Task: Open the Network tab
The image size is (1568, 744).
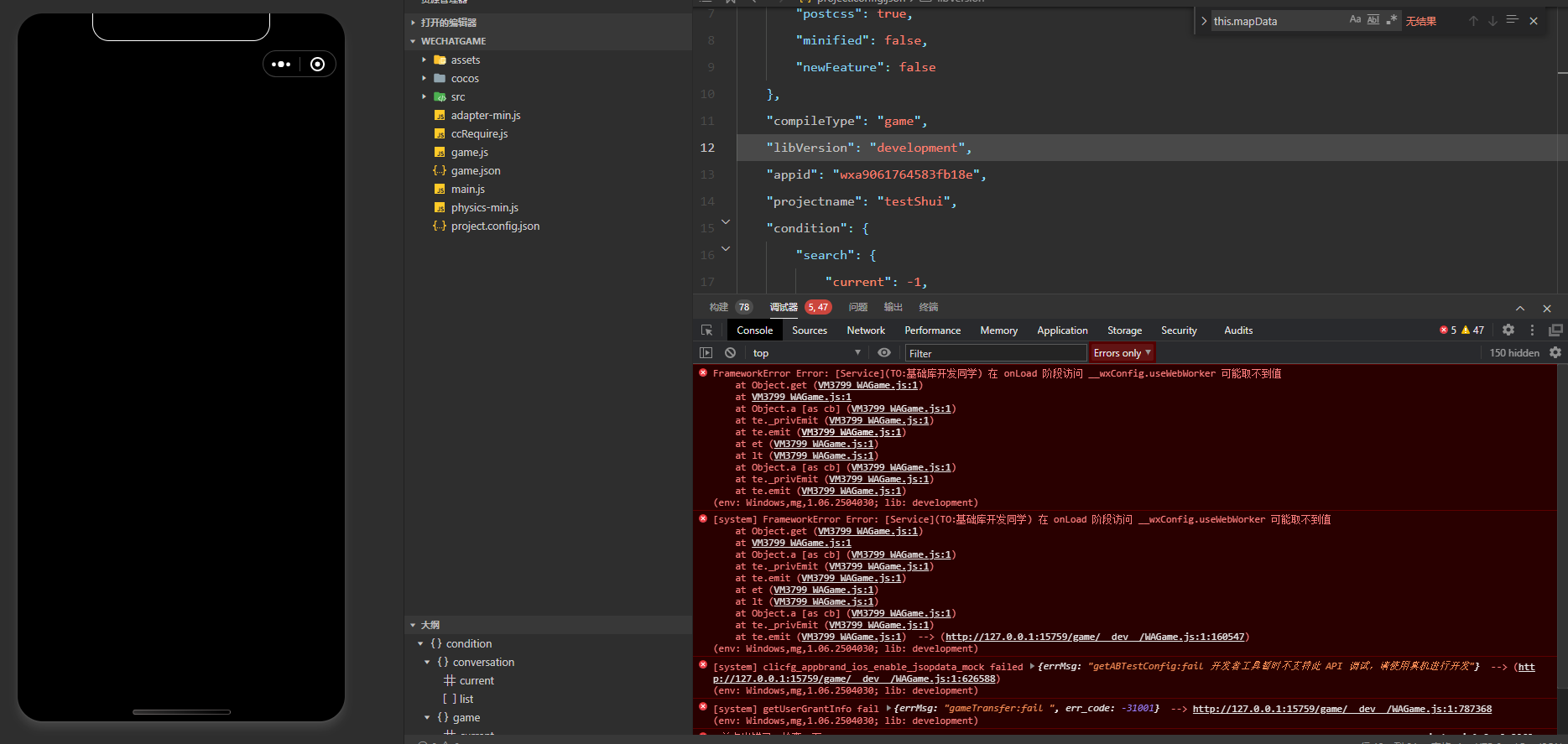Action: click(866, 330)
